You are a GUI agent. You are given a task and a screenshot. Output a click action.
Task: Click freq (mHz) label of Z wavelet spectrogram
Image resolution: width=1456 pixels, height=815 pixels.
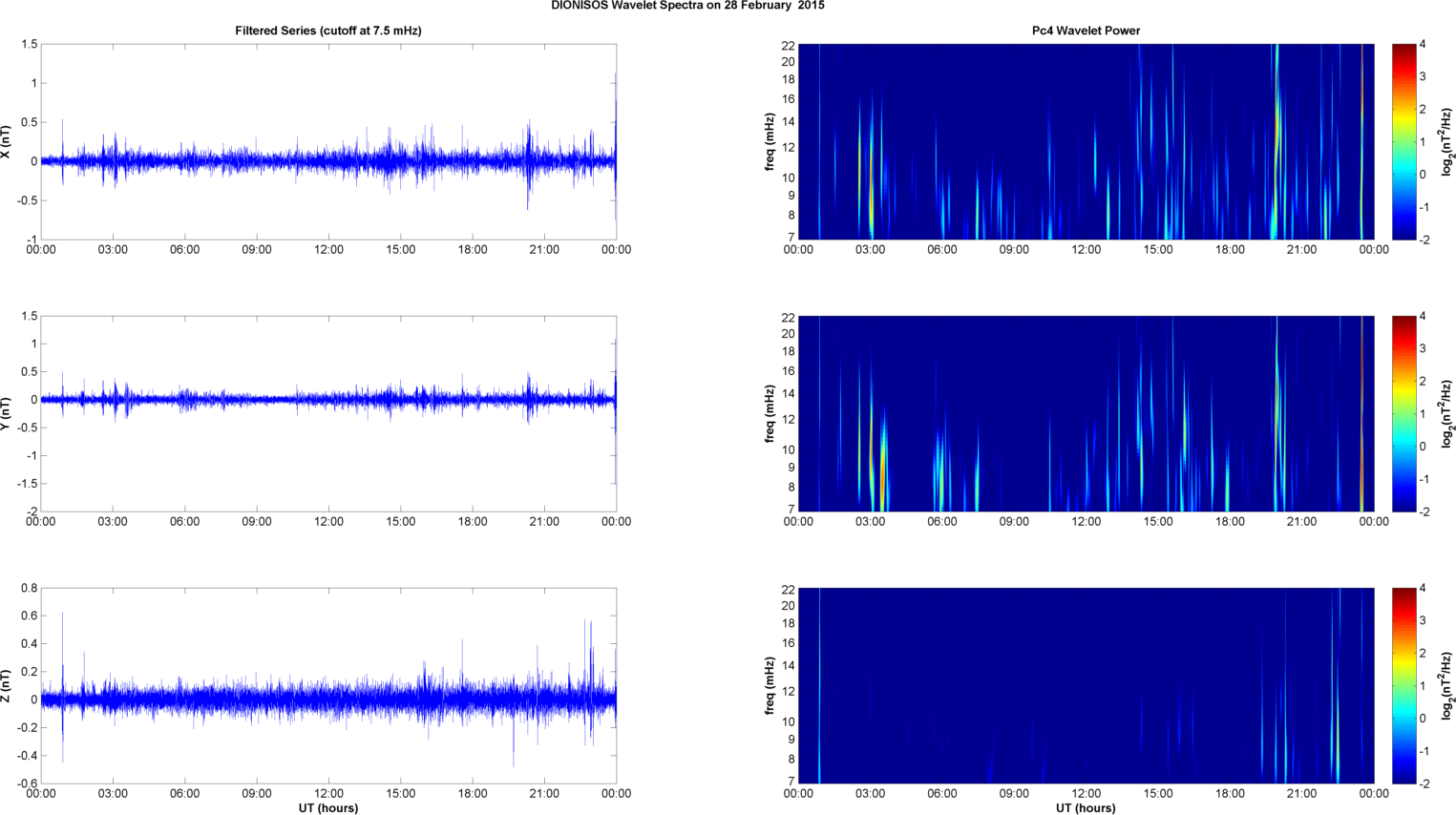click(769, 686)
